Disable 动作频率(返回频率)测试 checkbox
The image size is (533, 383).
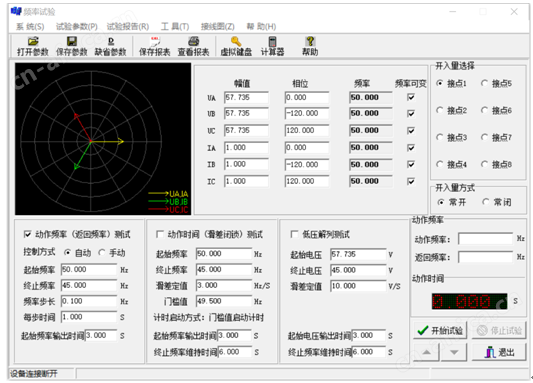[x=28, y=234]
